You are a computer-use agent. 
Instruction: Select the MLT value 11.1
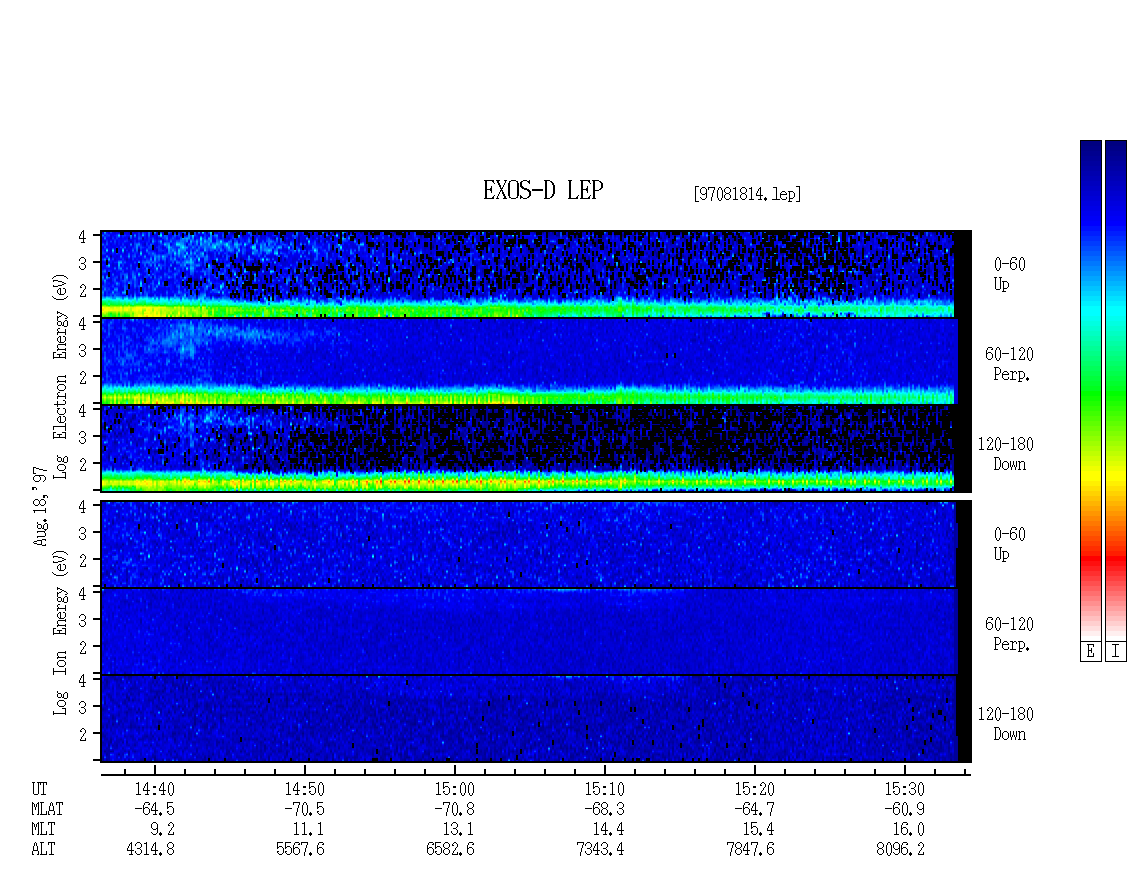308,830
